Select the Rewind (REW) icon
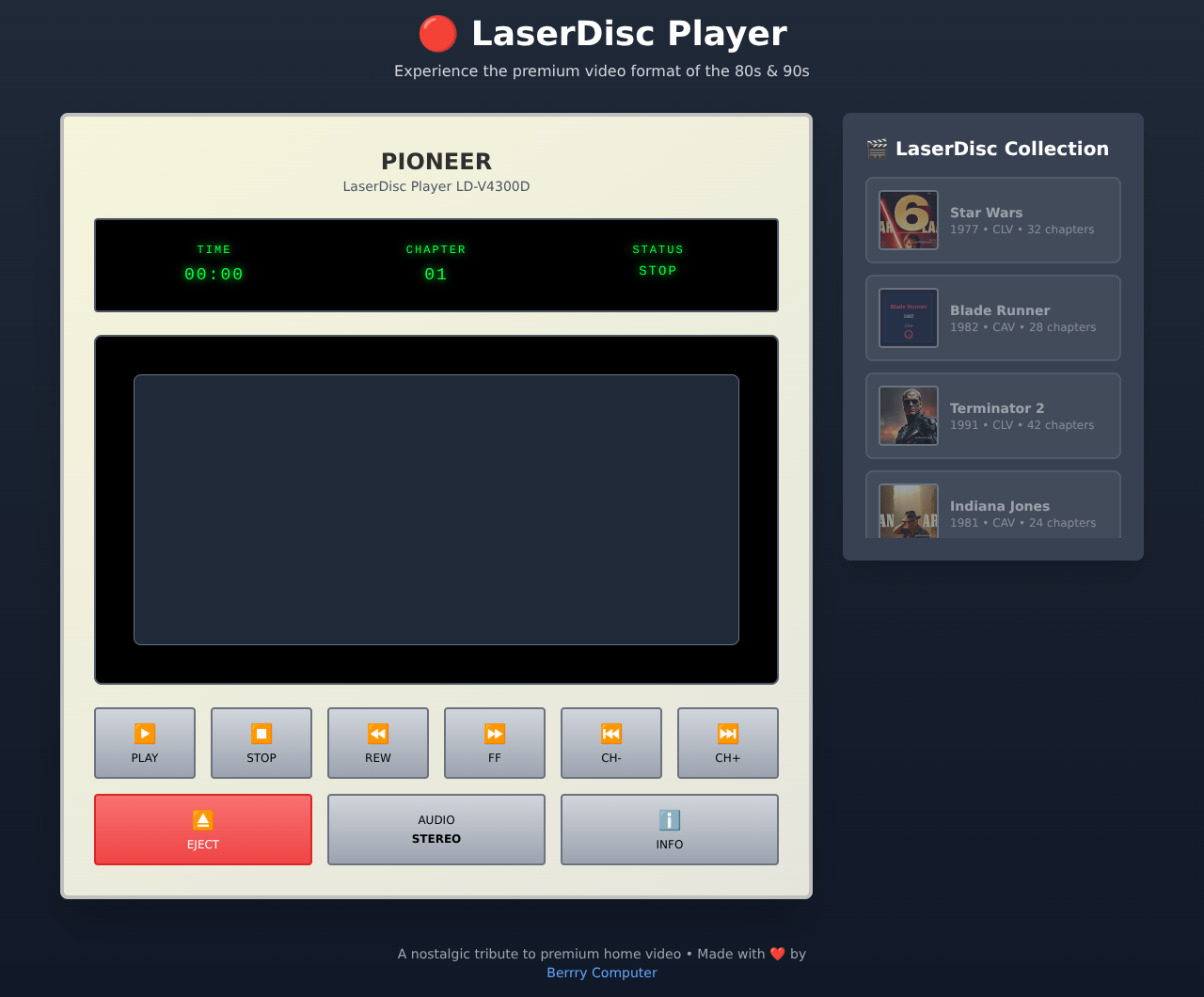 click(x=377, y=732)
